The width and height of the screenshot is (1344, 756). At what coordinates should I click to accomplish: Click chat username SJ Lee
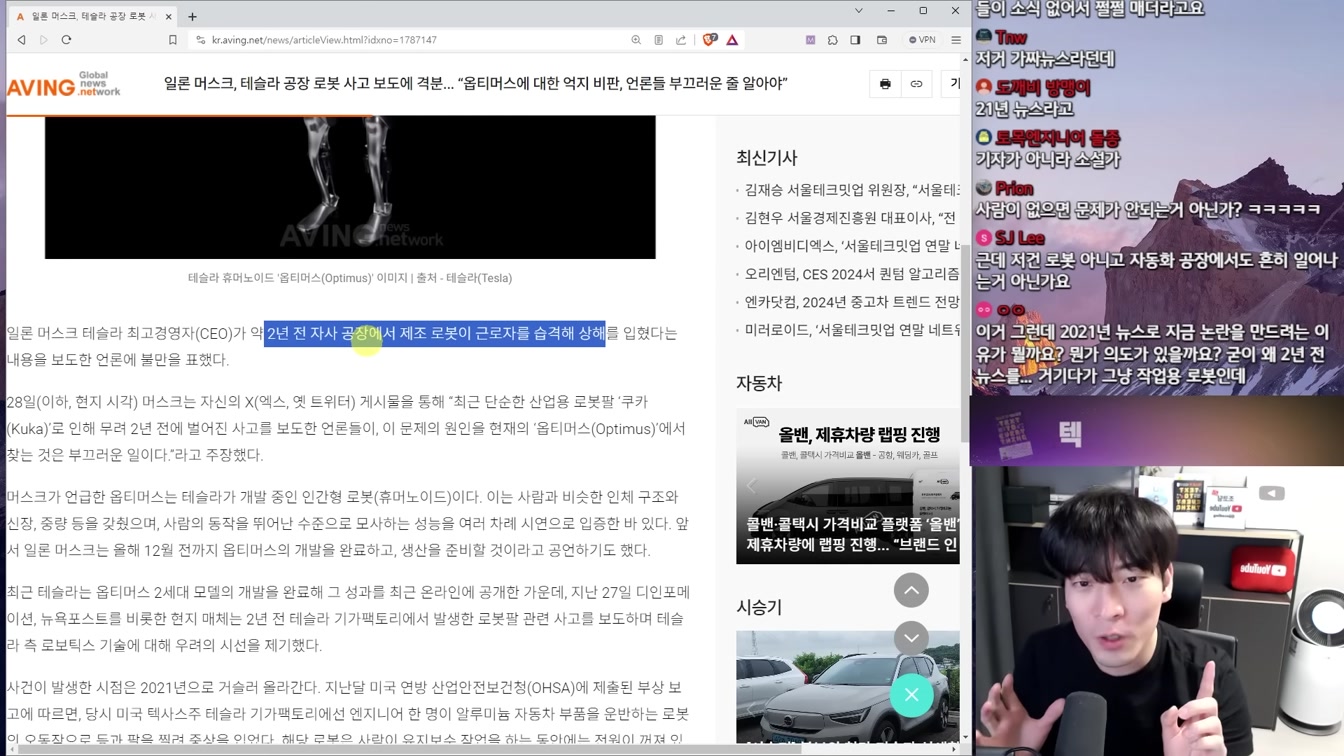coord(1020,238)
